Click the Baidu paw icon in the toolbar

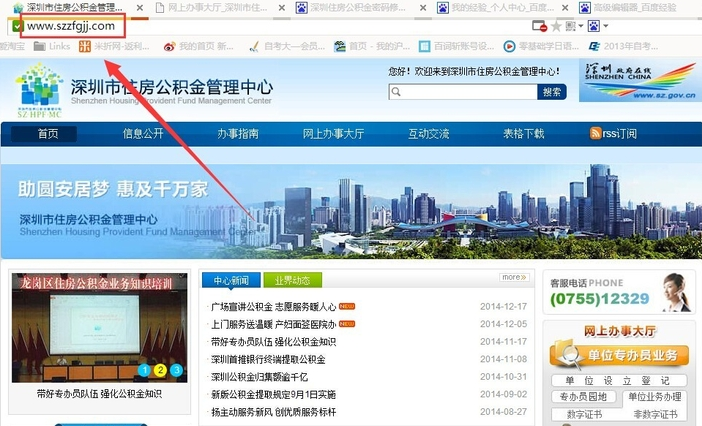pyautogui.click(x=594, y=26)
